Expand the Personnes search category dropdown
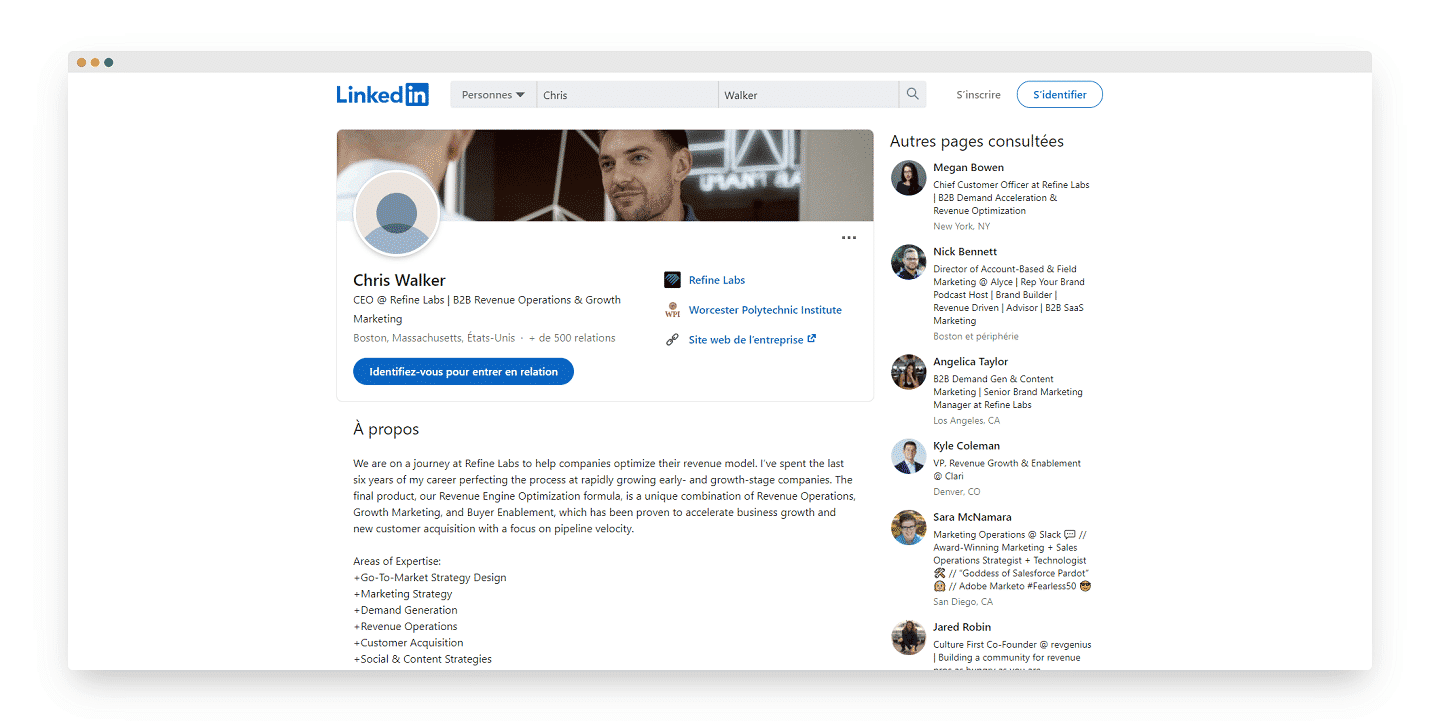 493,95
